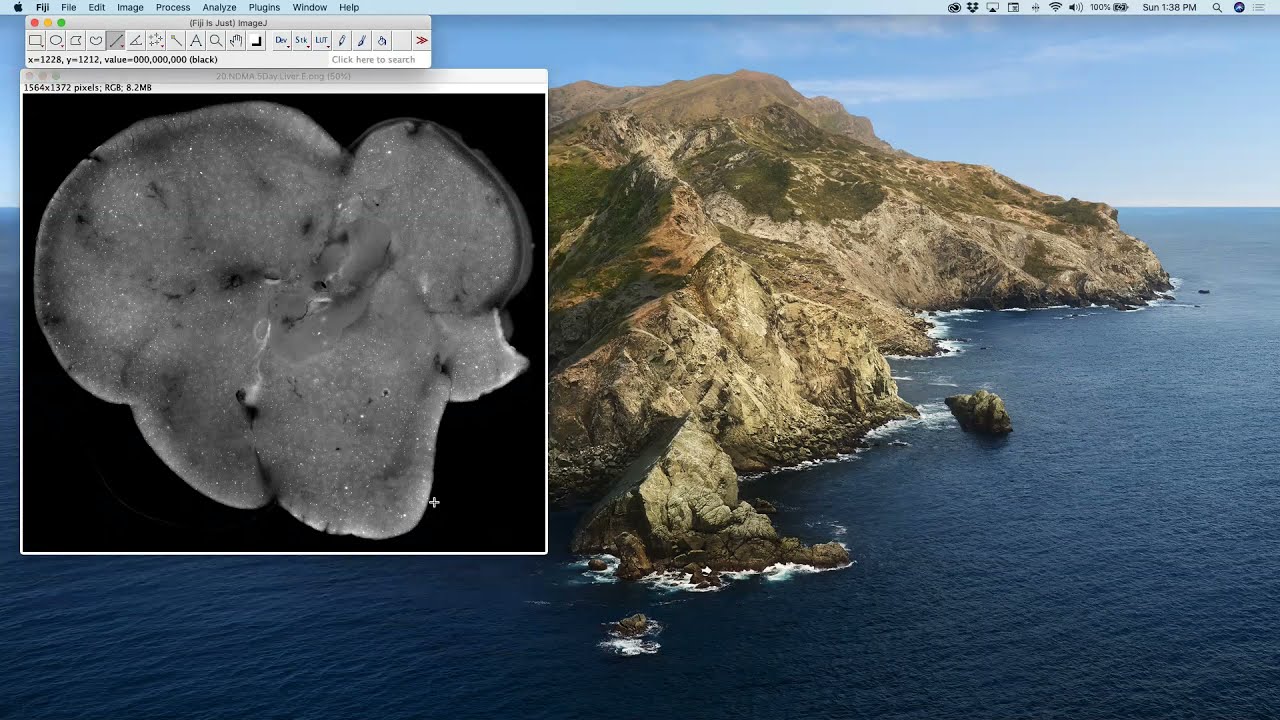The image size is (1280, 720).
Task: Open the Analyze menu
Action: coord(219,7)
